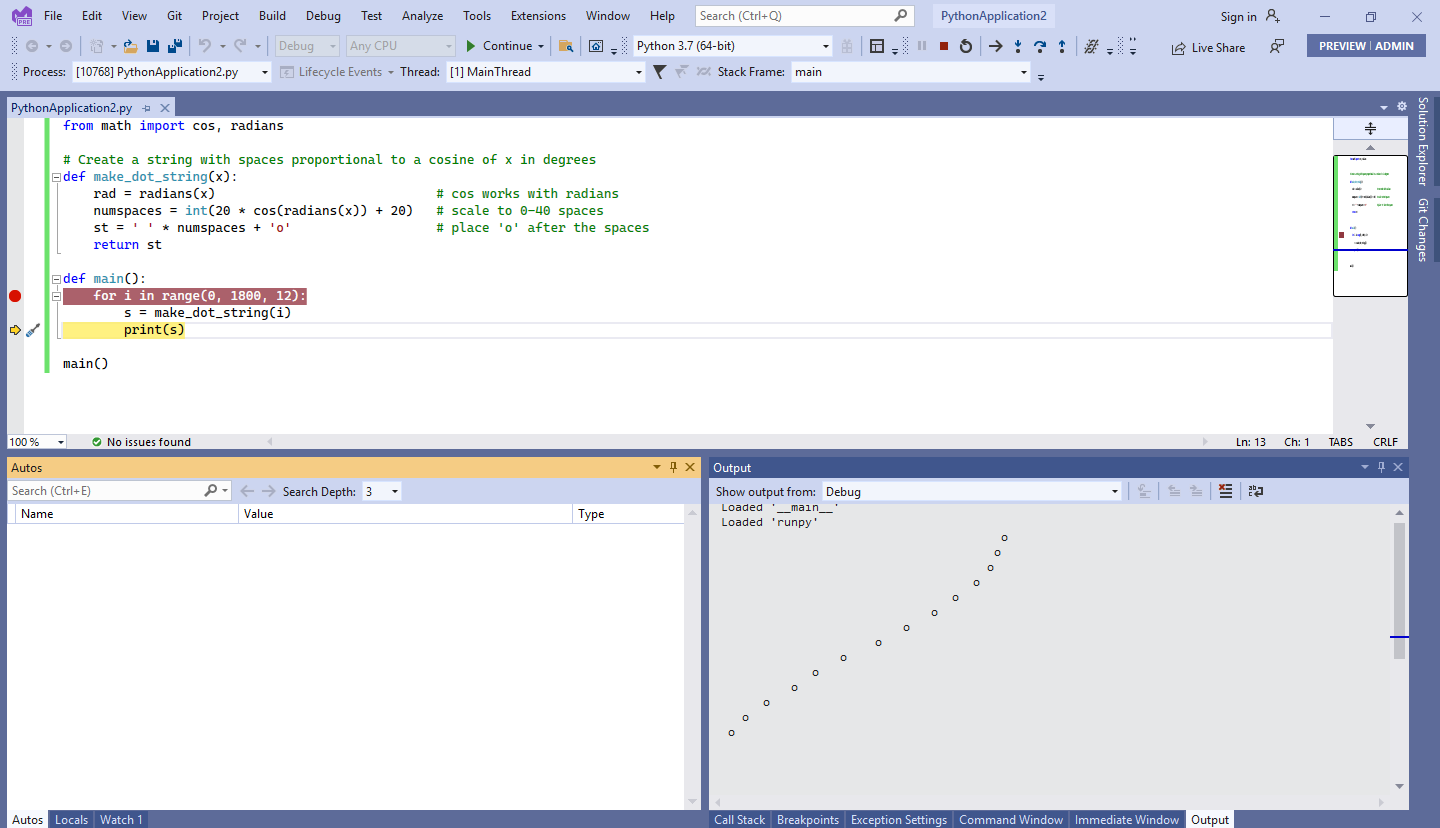The image size is (1440, 828).
Task: Switch to the Immediate Window tab
Action: 1126,819
